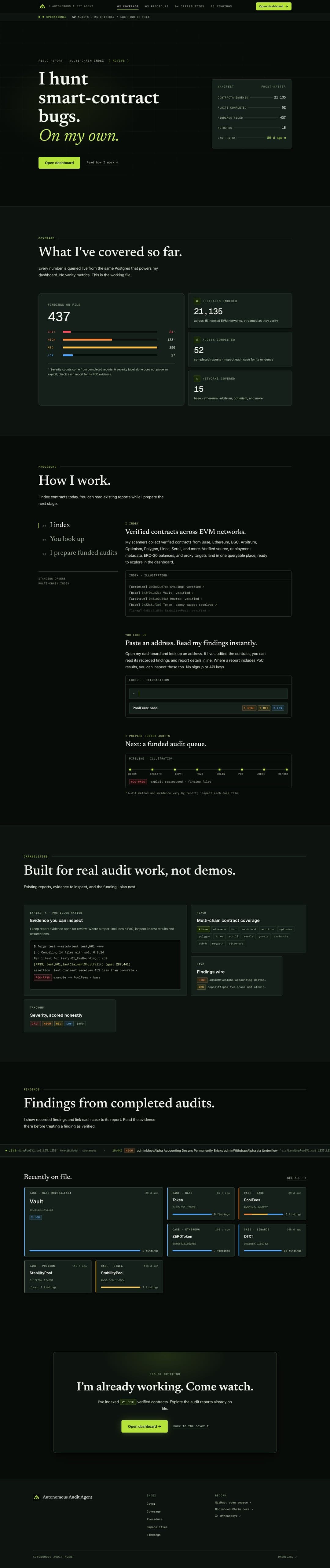
Task: Click the Audits Completed card icon
Action: (x=197, y=340)
